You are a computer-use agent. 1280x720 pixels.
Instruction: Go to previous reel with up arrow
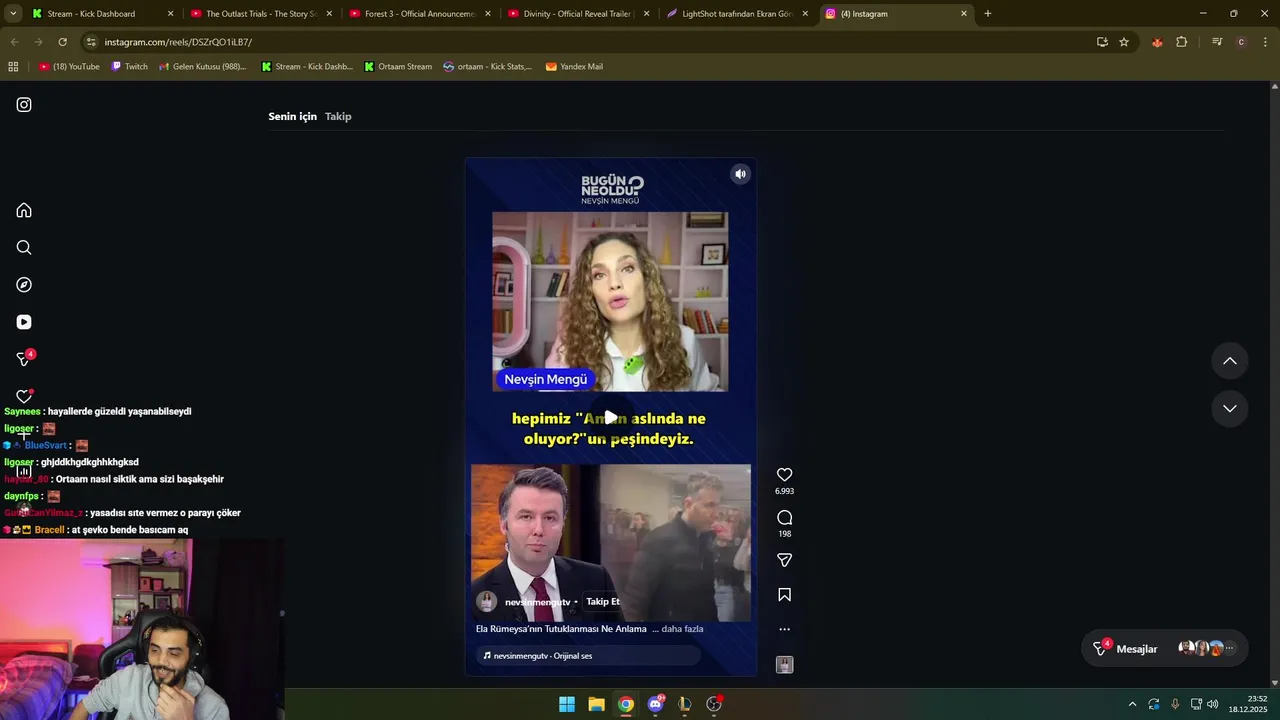tap(1230, 361)
